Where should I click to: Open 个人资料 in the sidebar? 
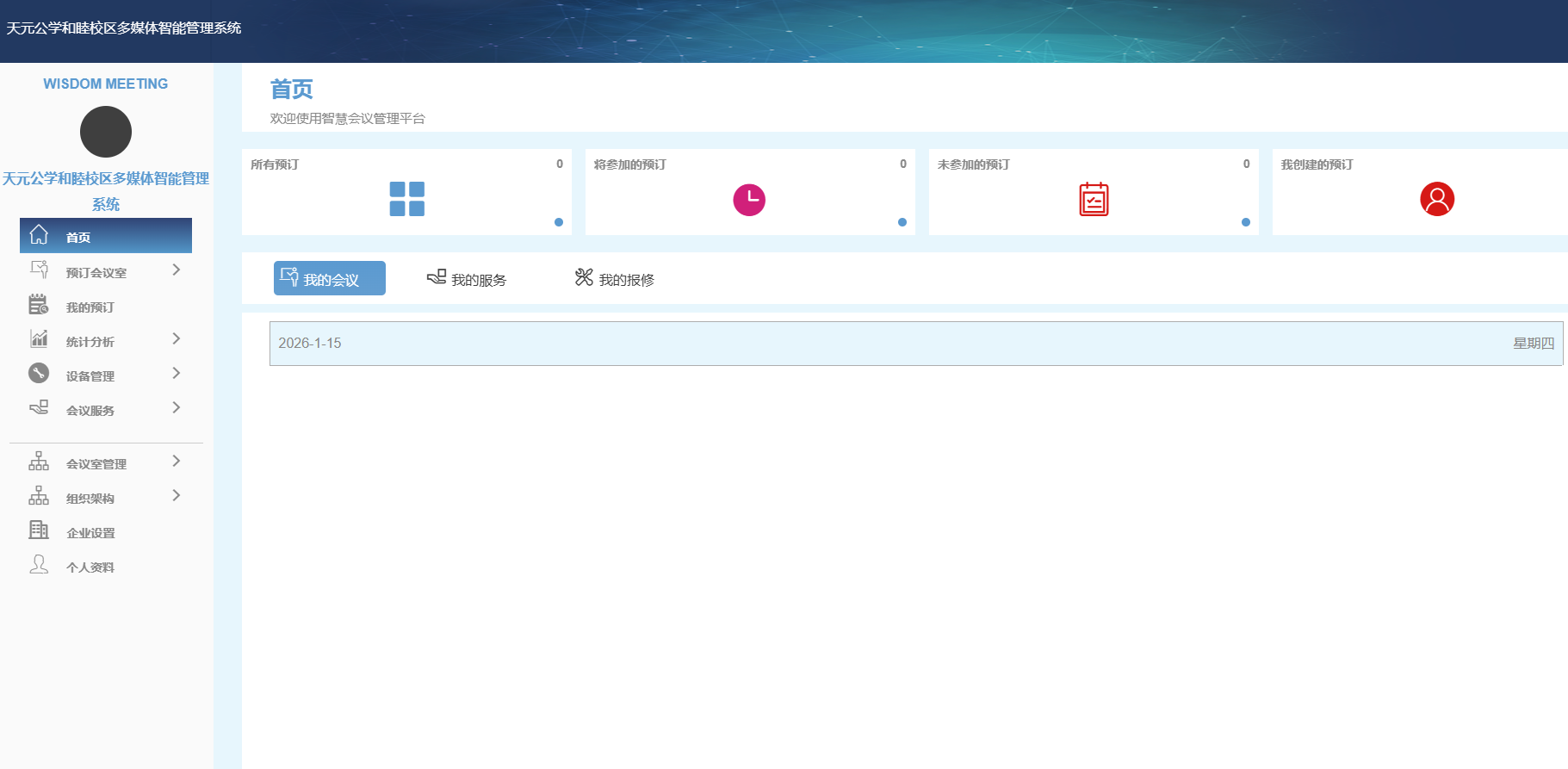(x=90, y=567)
